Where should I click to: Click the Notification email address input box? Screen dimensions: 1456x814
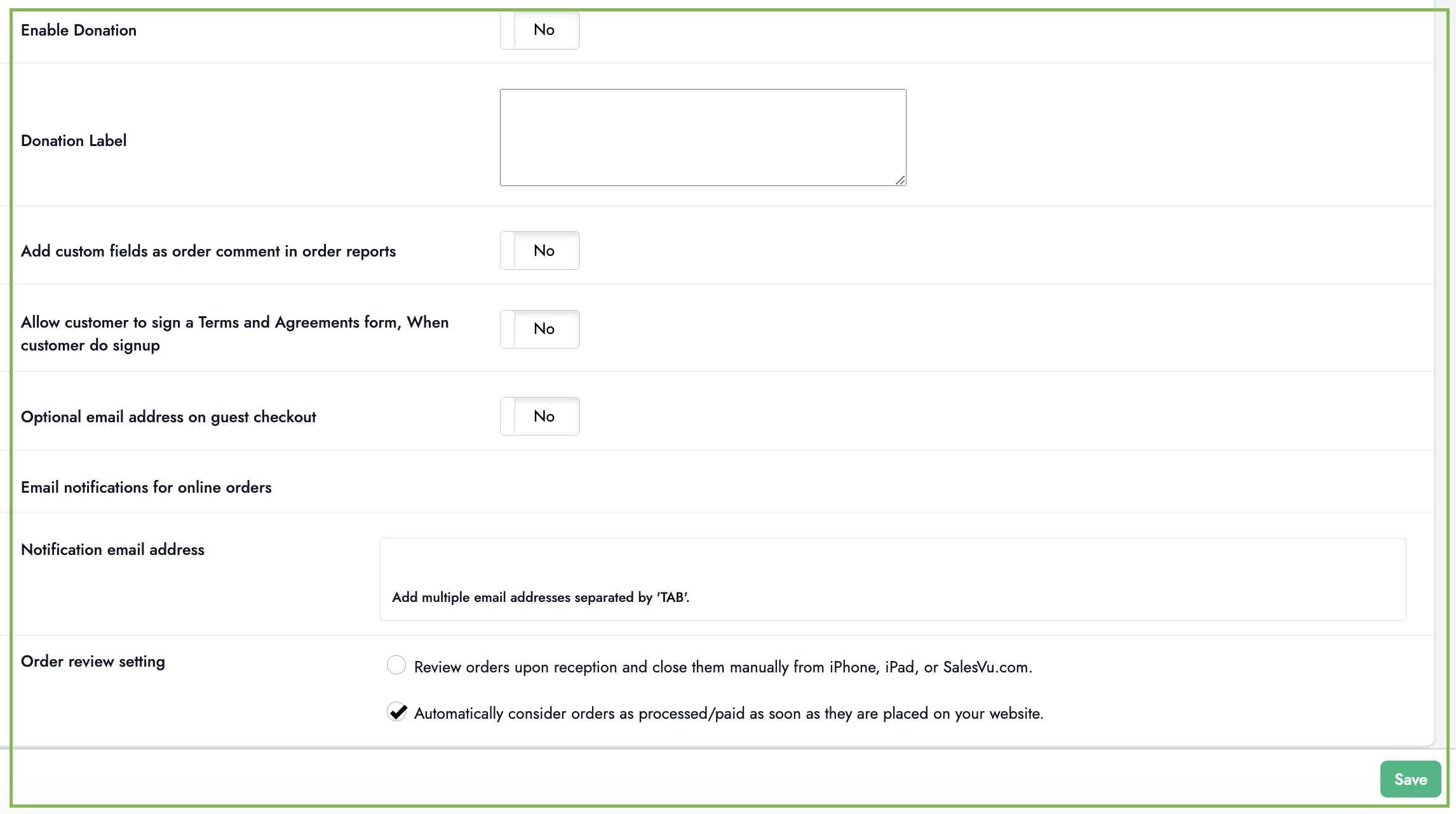pos(892,563)
